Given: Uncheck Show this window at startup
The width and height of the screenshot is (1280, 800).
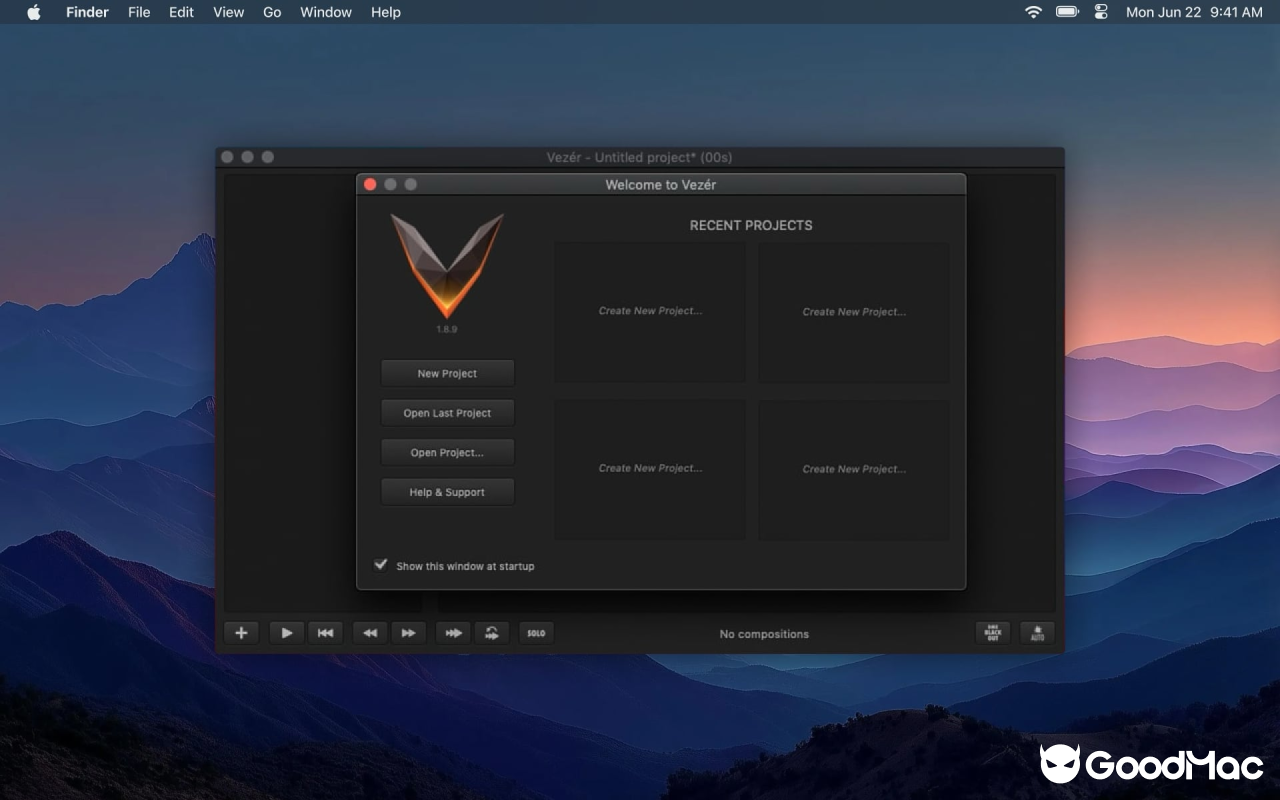Looking at the screenshot, I should (x=381, y=565).
